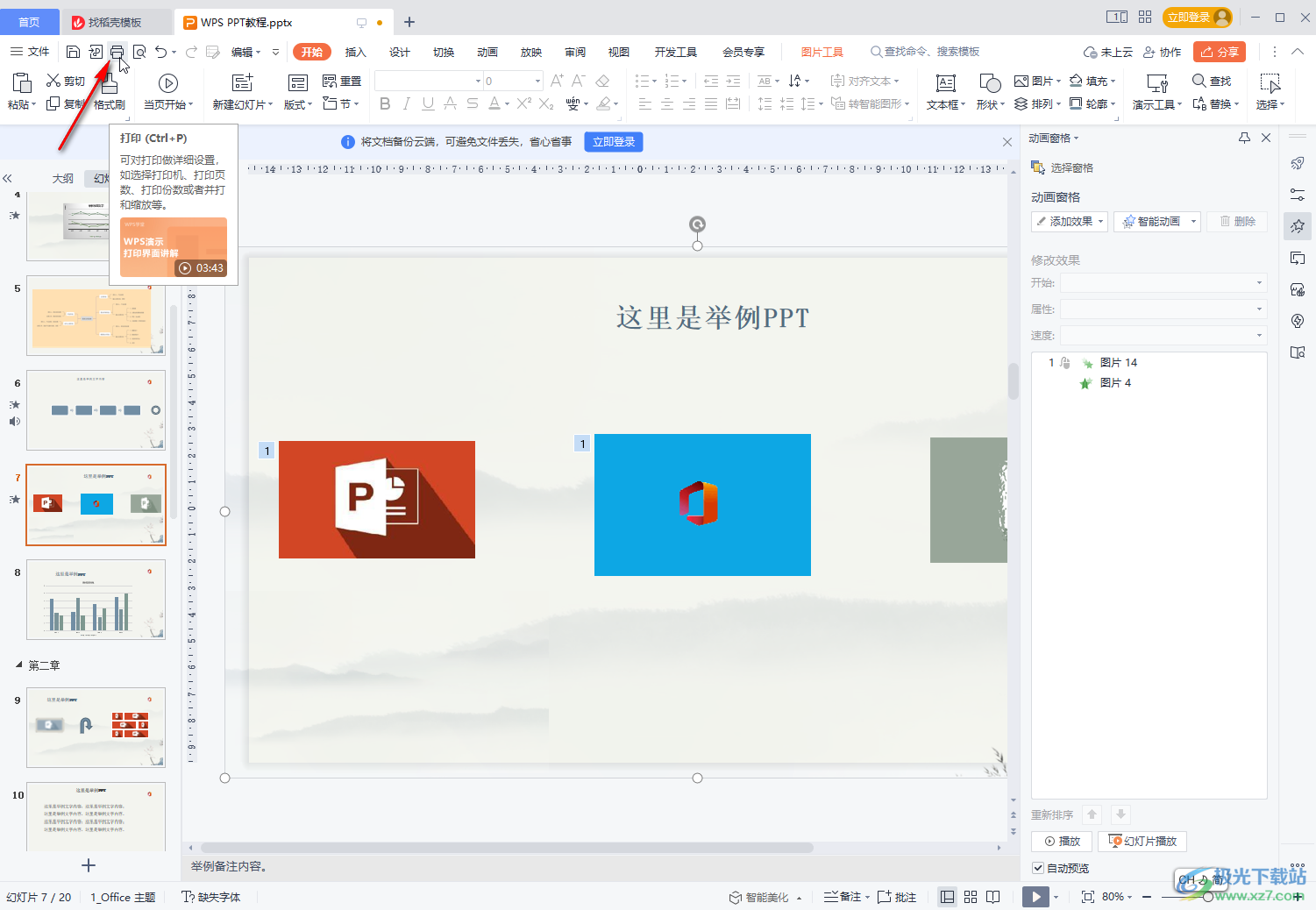The image size is (1316, 910).
Task: Open Print Preview icon
Action: point(139,52)
